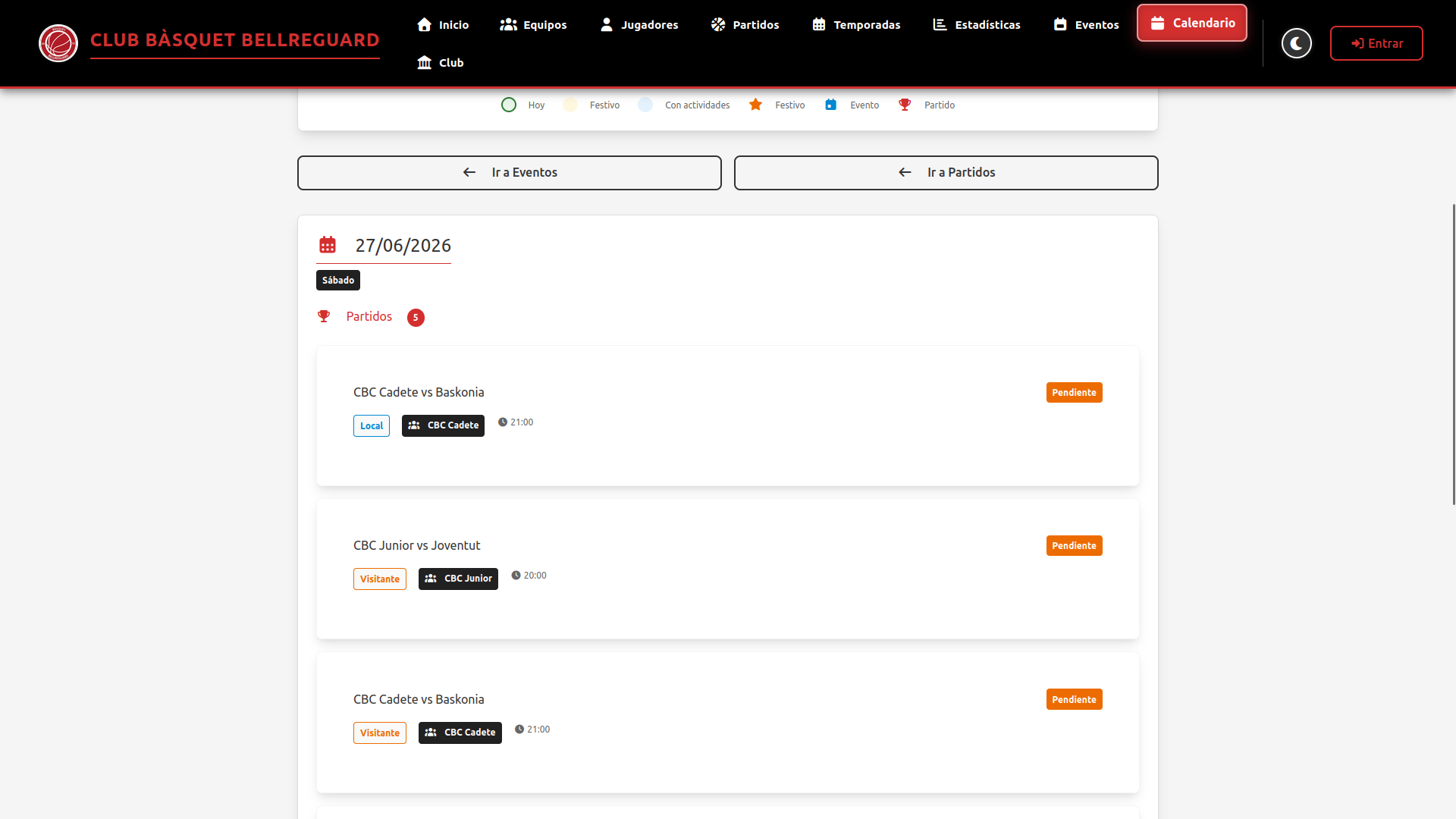Click the red trophy Partido legend icon

[x=905, y=105]
